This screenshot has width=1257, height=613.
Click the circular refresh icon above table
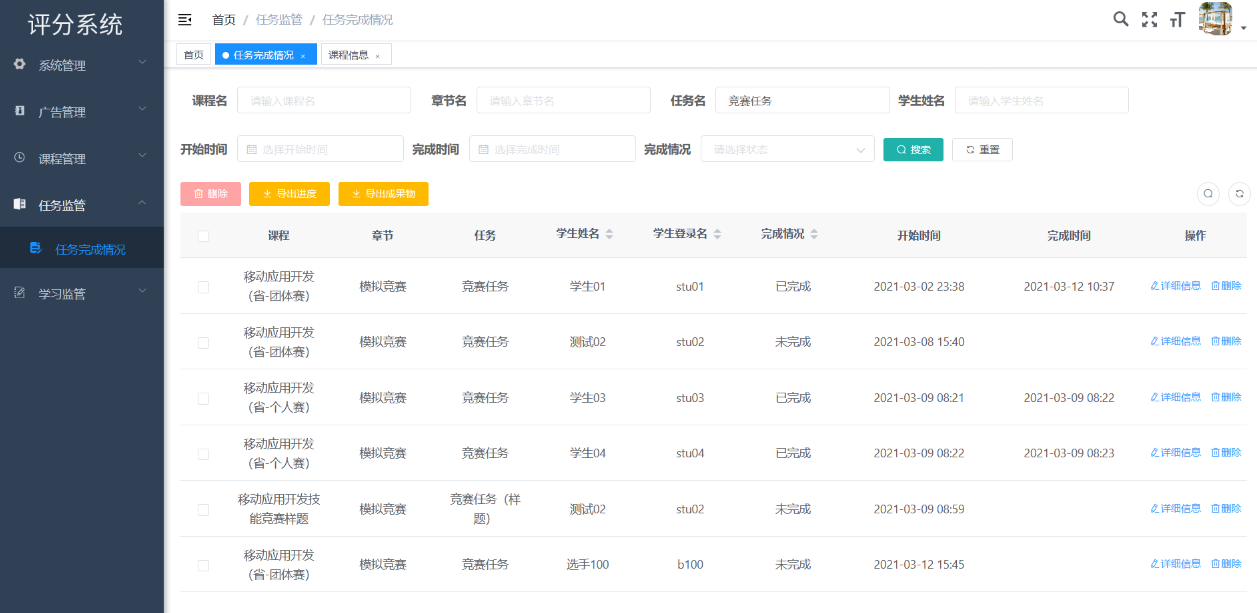point(1239,194)
